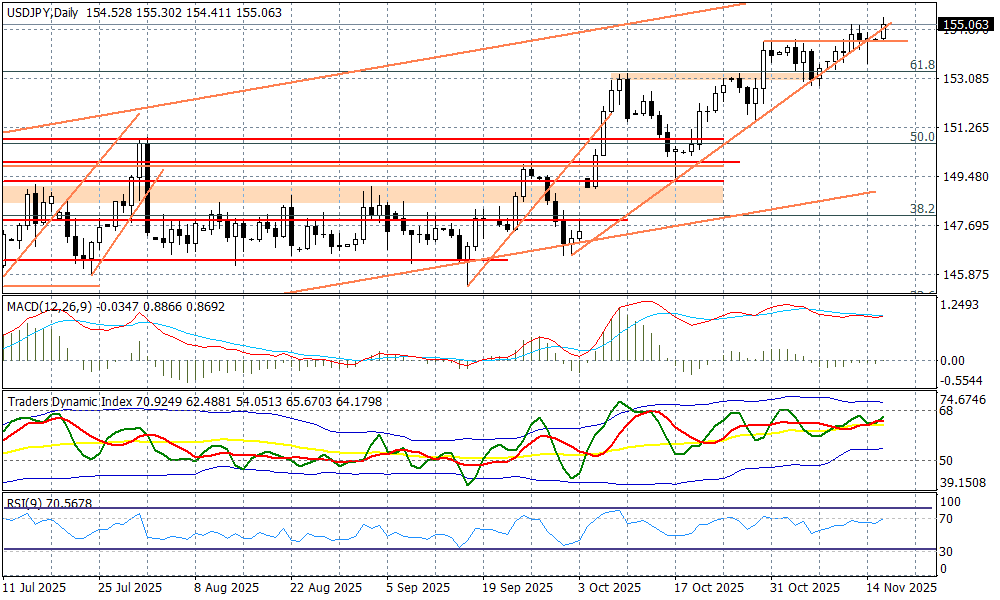Click 8 Aug 2025 on time axis
The width and height of the screenshot is (1000, 600).
pyautogui.click(x=225, y=588)
